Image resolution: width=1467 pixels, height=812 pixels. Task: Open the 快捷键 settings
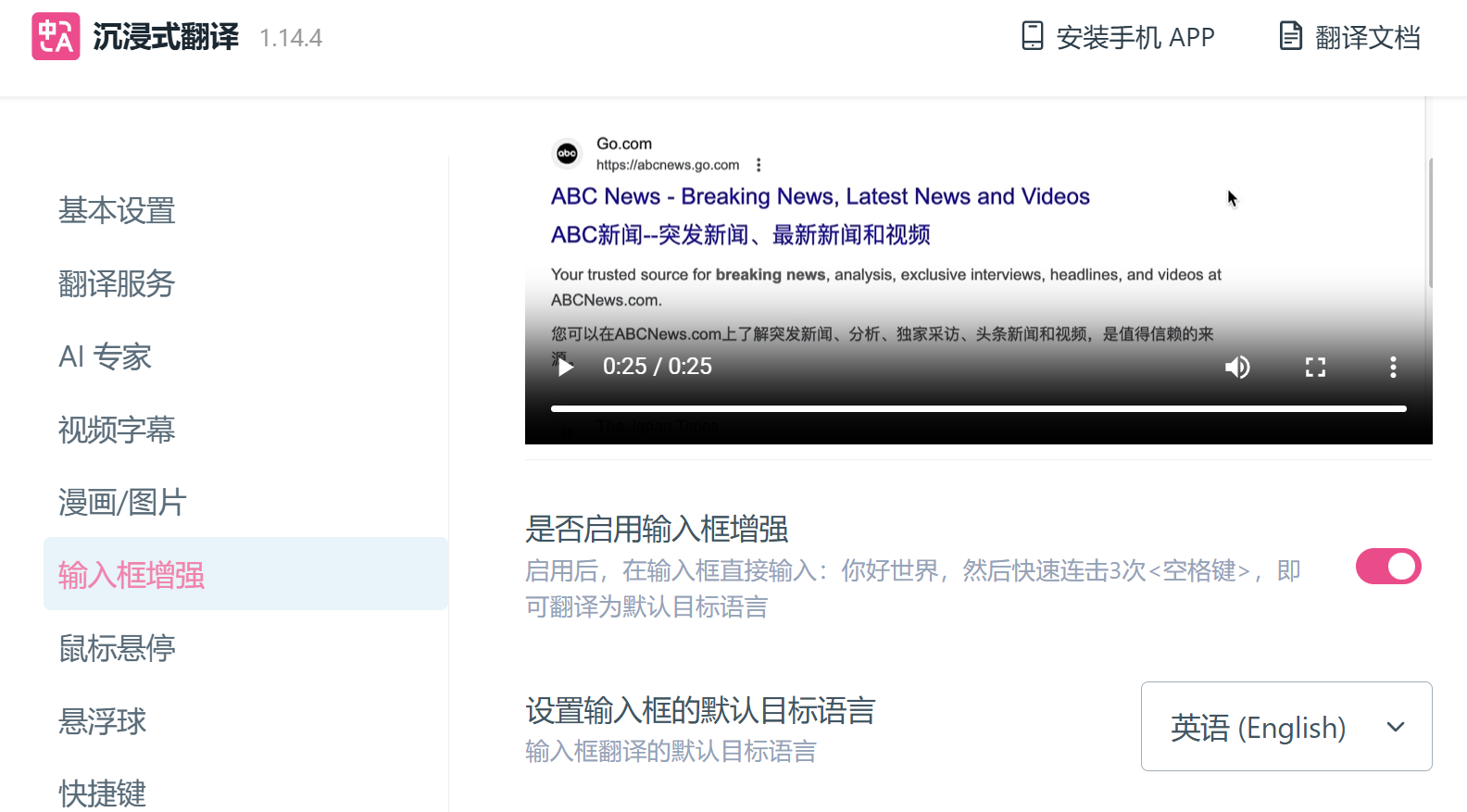(x=102, y=793)
